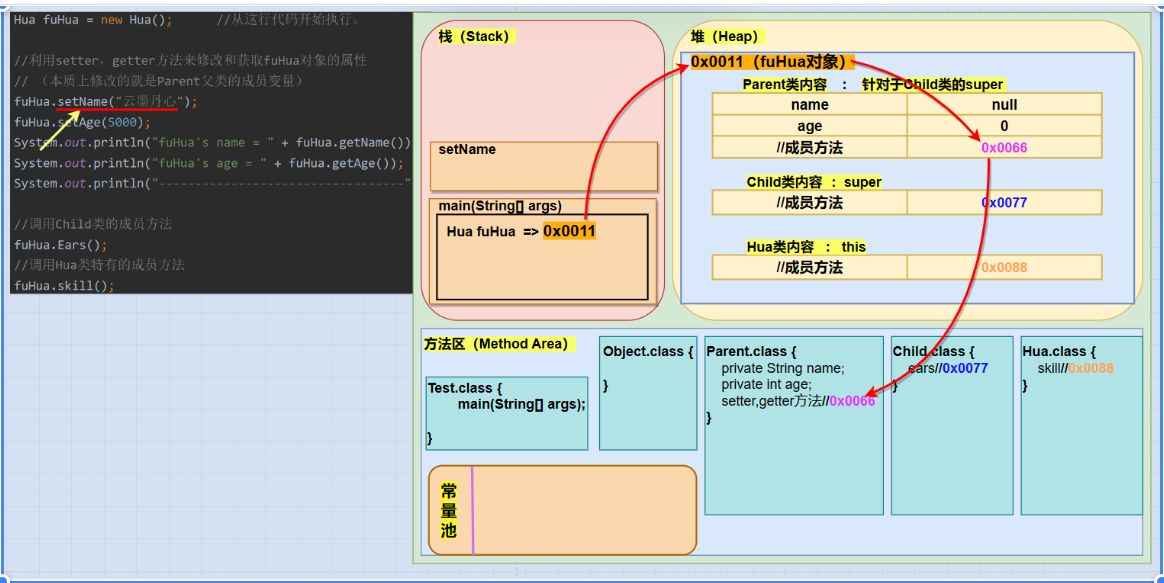
Task: Select 'private String name;' in Parent.class
Action: click(x=783, y=368)
